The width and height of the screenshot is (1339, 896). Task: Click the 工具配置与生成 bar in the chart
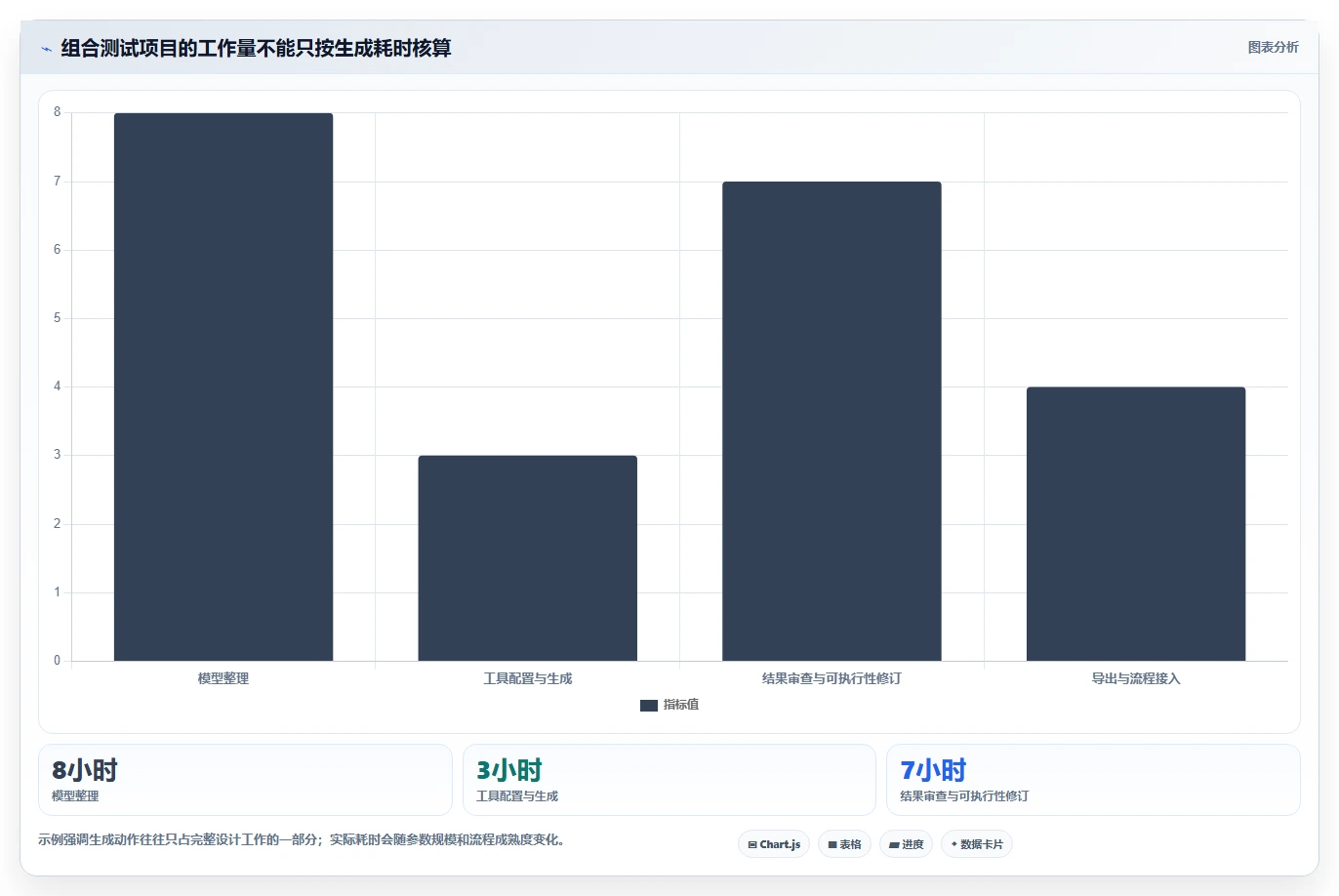(528, 558)
